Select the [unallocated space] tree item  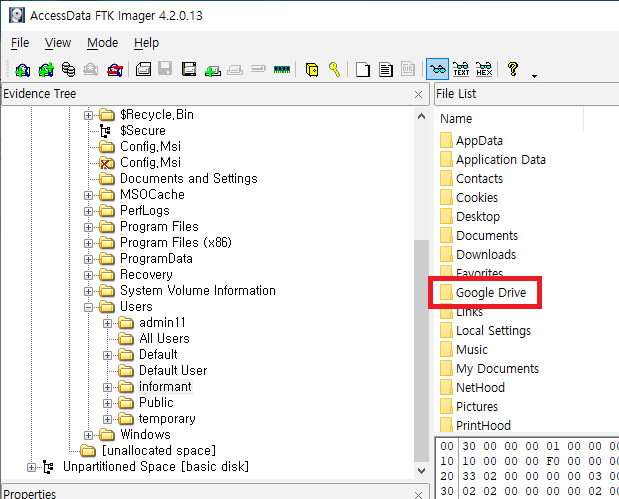tap(159, 450)
